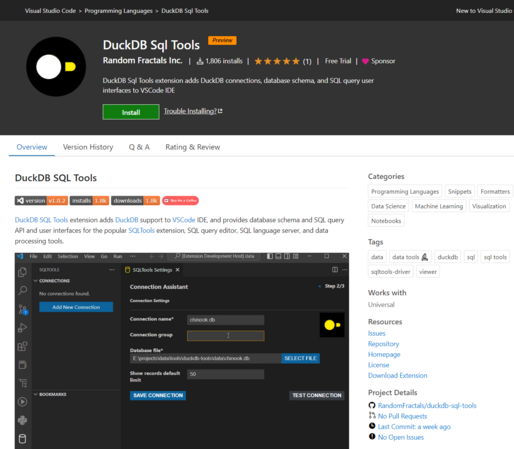514x449 pixels.
Task: Click the data tag
Action: click(x=377, y=257)
